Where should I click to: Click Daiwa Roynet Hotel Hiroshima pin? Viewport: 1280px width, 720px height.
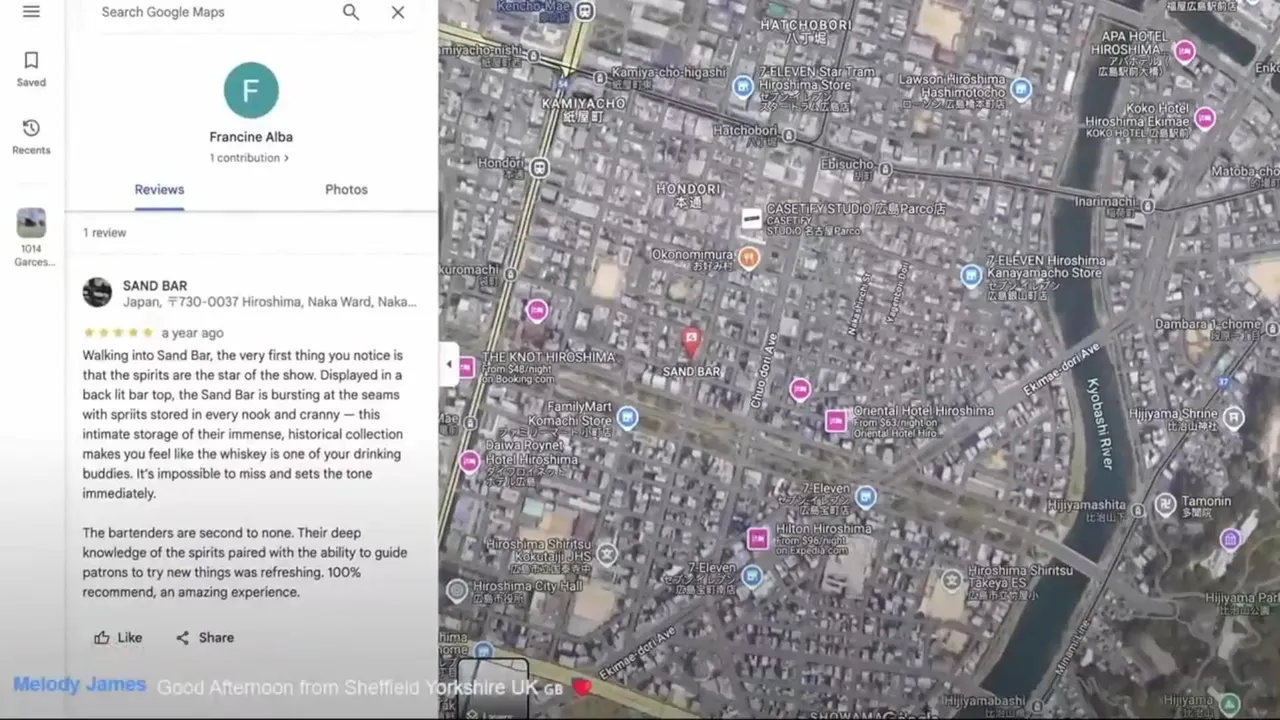[x=469, y=461]
